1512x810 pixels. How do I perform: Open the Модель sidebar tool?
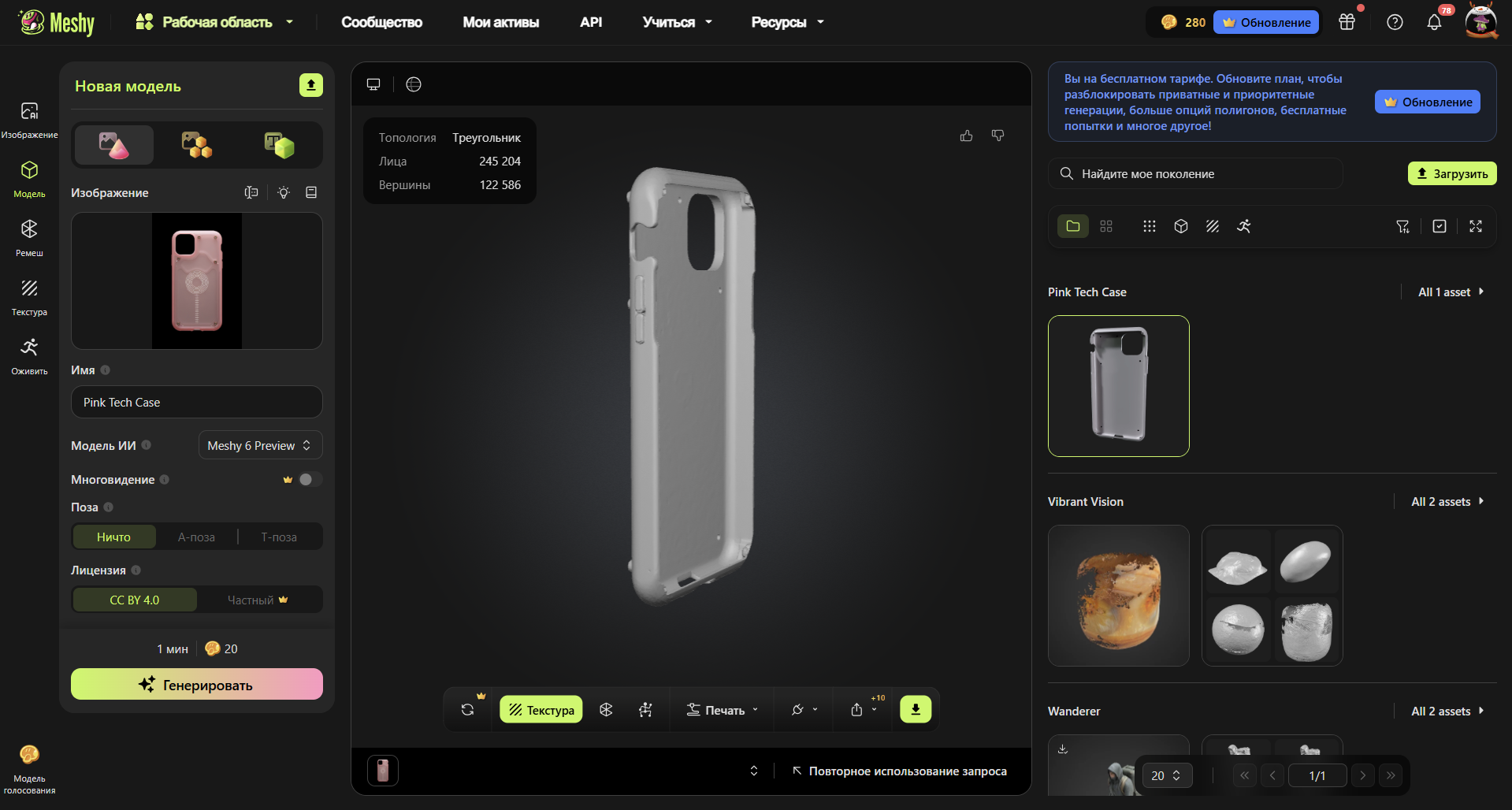point(29,179)
